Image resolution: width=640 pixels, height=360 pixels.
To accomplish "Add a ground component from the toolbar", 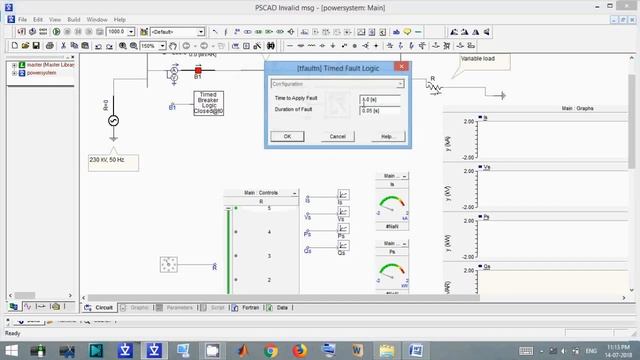I will [333, 46].
